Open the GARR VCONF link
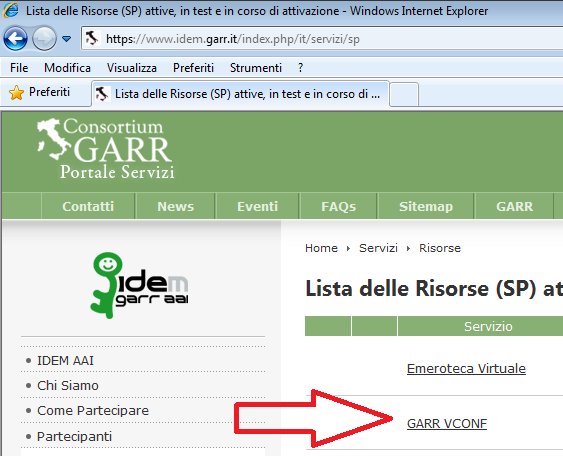This screenshot has width=563, height=456. click(447, 424)
